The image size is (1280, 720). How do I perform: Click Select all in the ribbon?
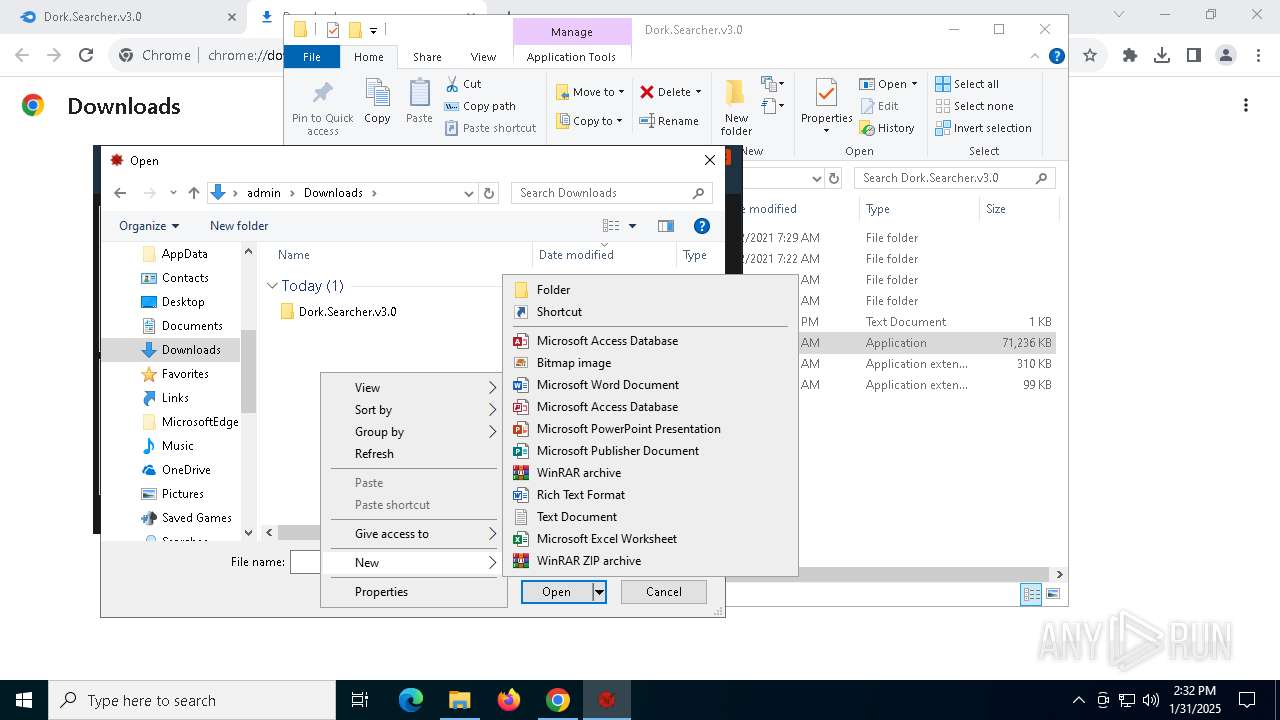point(967,84)
